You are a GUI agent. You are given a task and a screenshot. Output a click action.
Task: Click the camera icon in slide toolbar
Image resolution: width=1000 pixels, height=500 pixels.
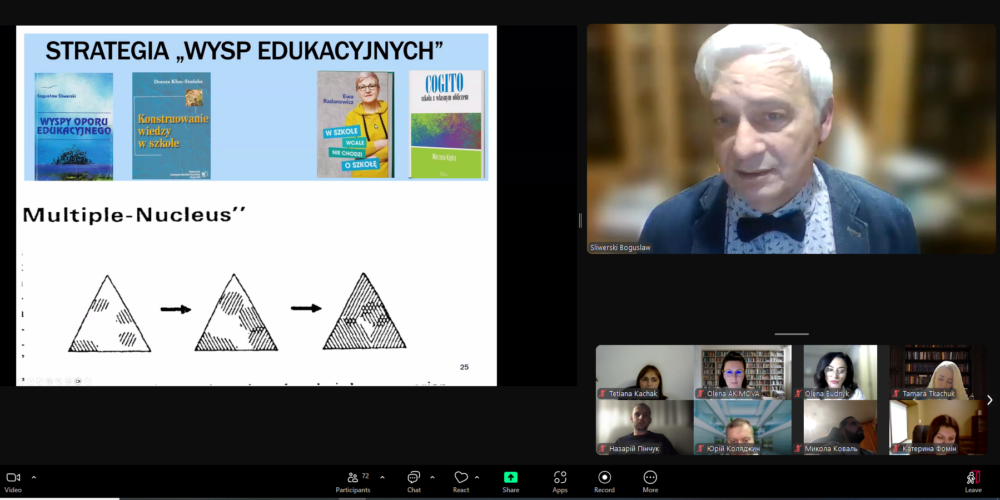pyautogui.click(x=78, y=381)
